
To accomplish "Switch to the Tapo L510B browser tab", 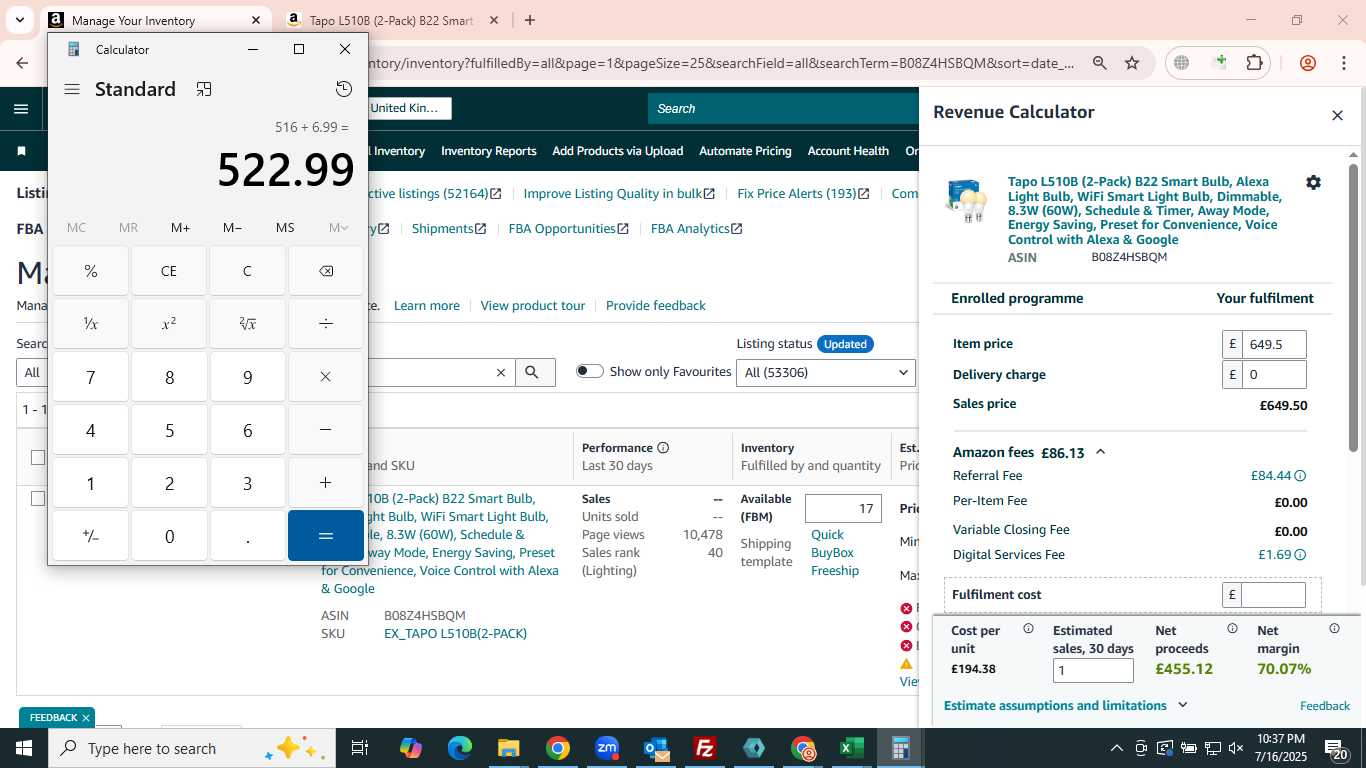I will tap(392, 20).
